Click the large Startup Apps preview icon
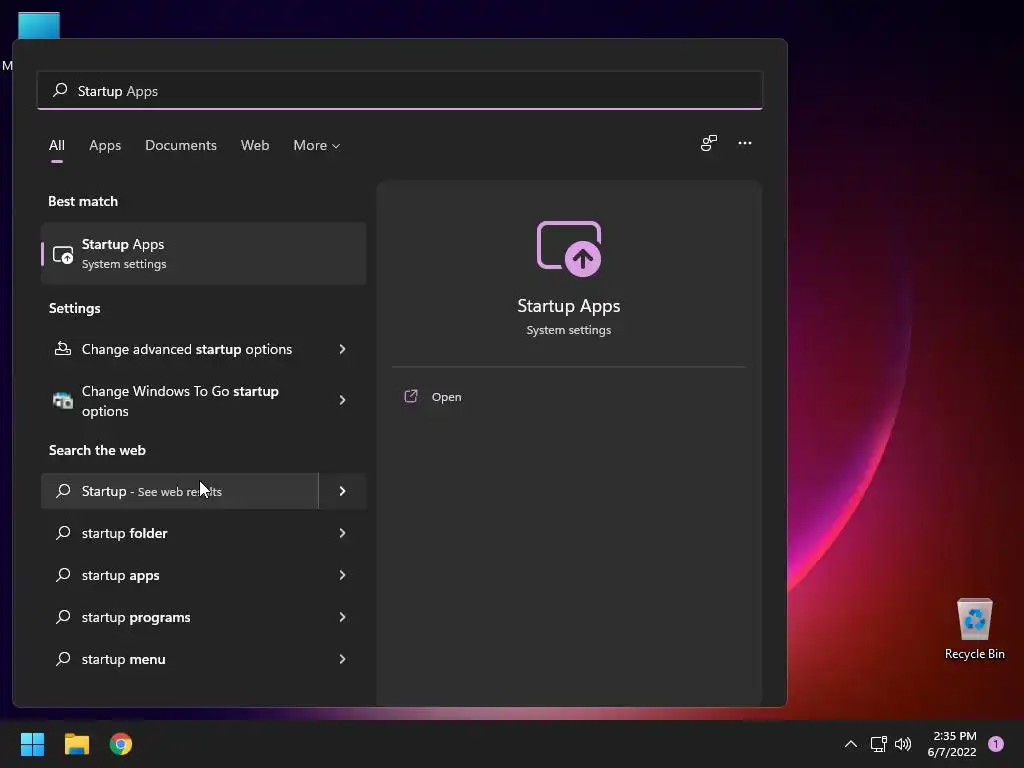Screen dimensions: 1024x768 click(x=569, y=249)
